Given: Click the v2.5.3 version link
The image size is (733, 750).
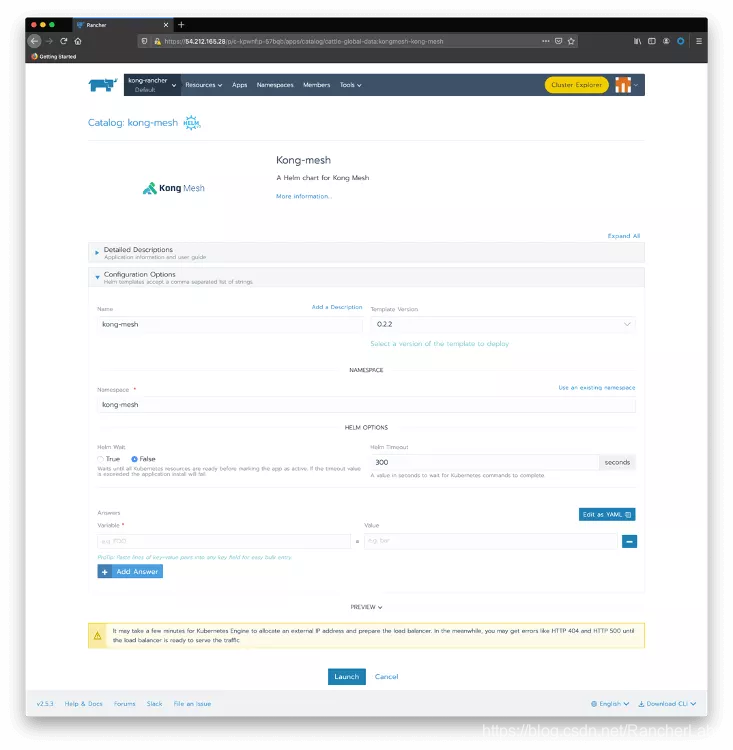Looking at the screenshot, I should click(x=45, y=704).
